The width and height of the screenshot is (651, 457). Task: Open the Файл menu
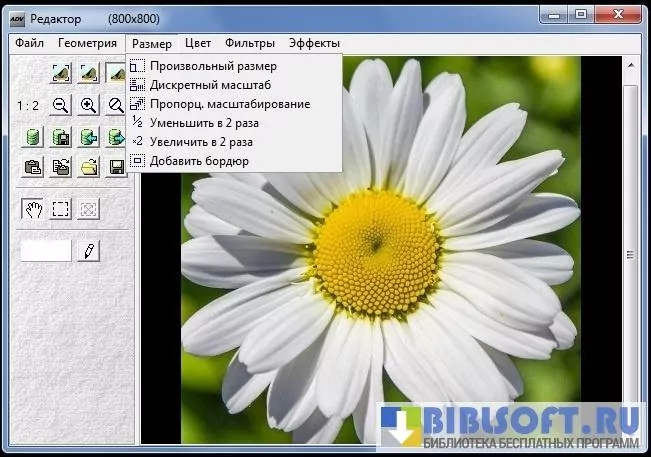click(x=30, y=43)
